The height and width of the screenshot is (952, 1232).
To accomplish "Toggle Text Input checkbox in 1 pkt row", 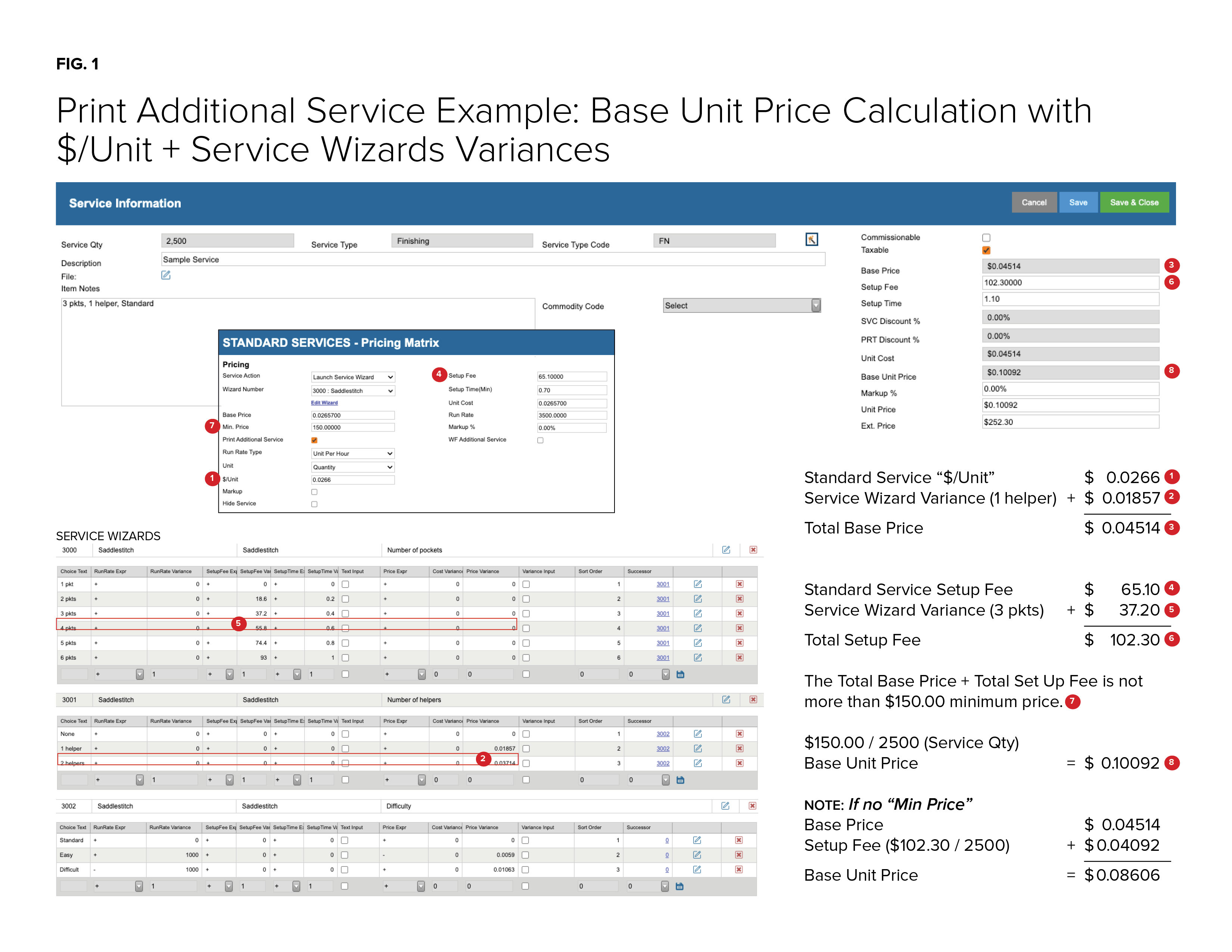I will [345, 584].
